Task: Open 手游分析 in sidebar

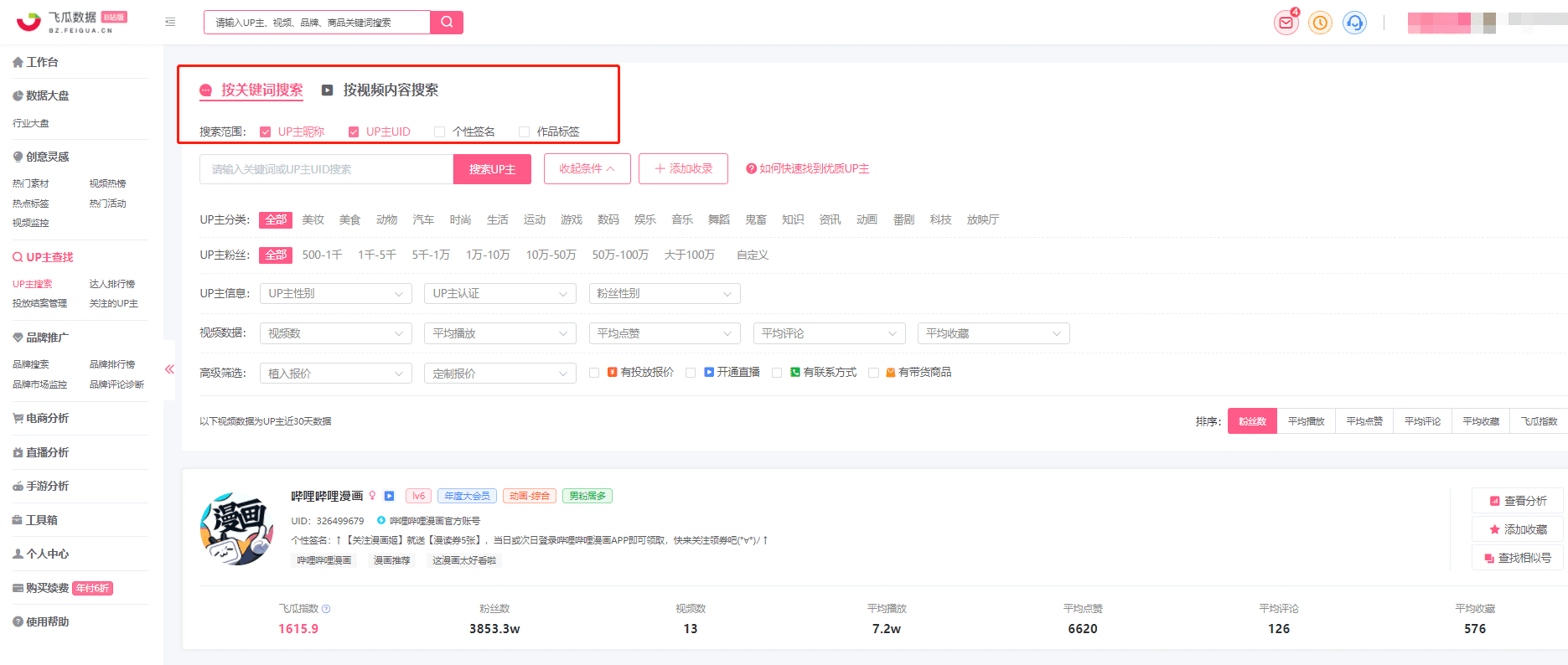Action: click(41, 486)
